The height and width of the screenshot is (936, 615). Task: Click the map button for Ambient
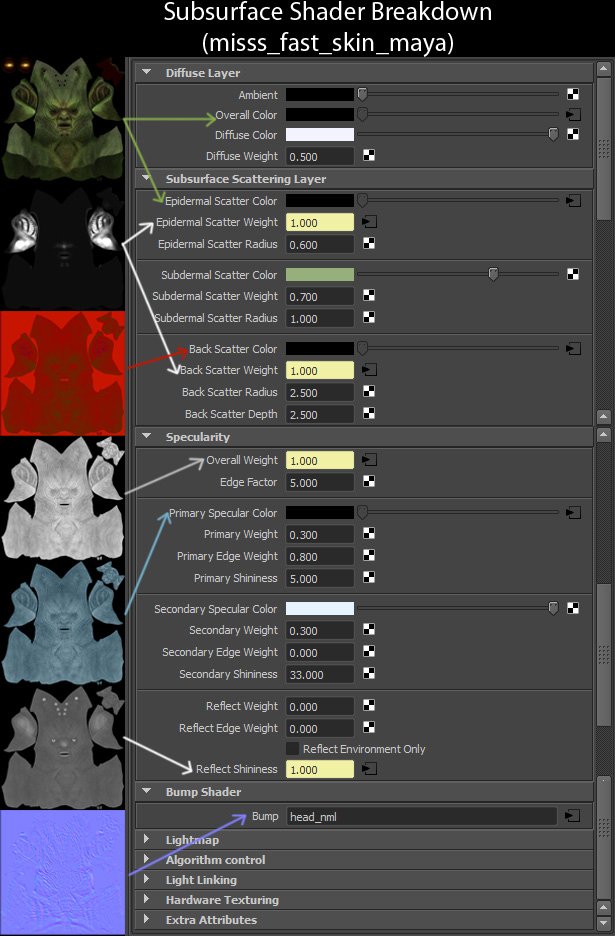click(573, 94)
